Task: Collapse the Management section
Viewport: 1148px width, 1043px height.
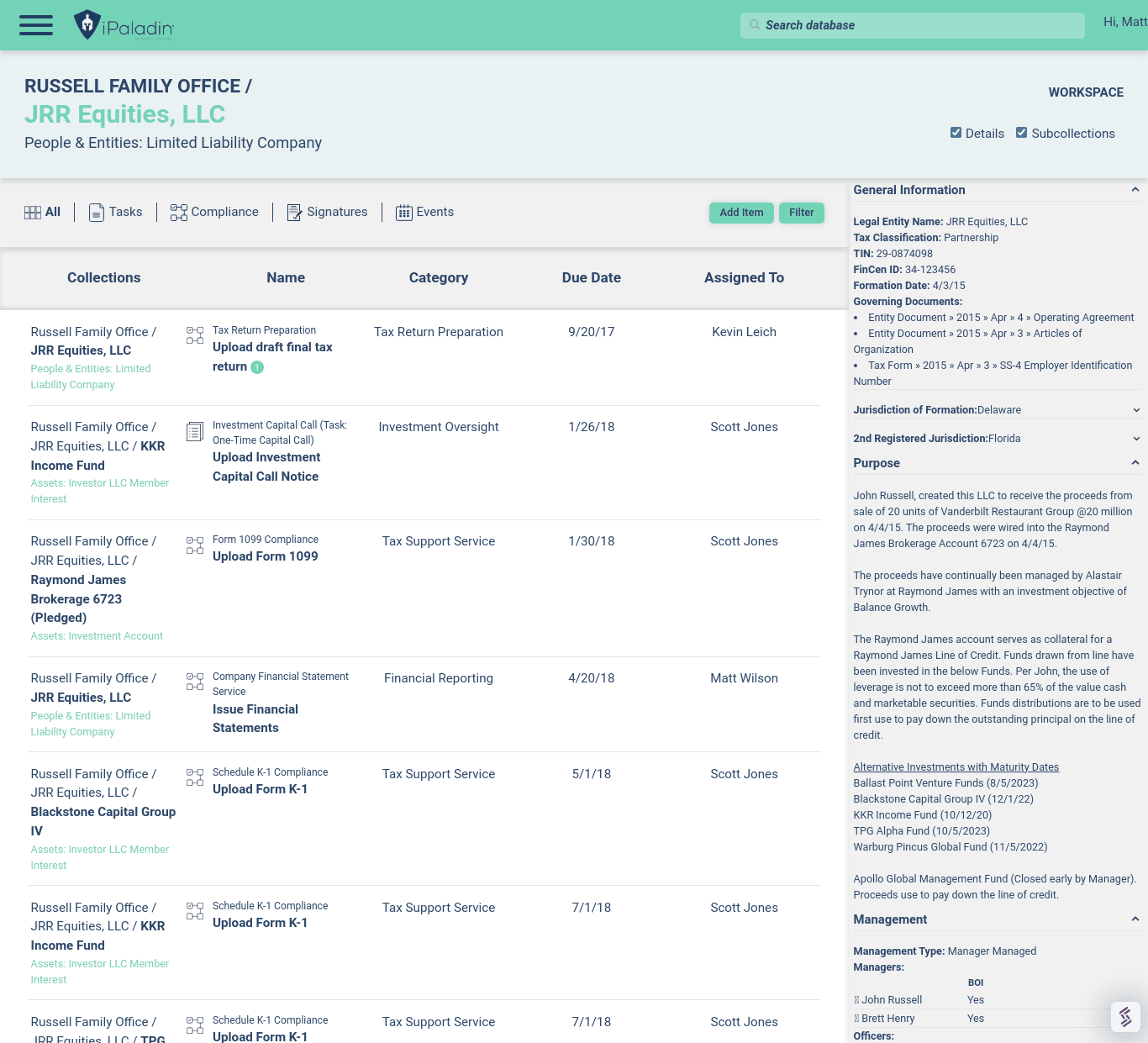Action: pyautogui.click(x=1135, y=919)
